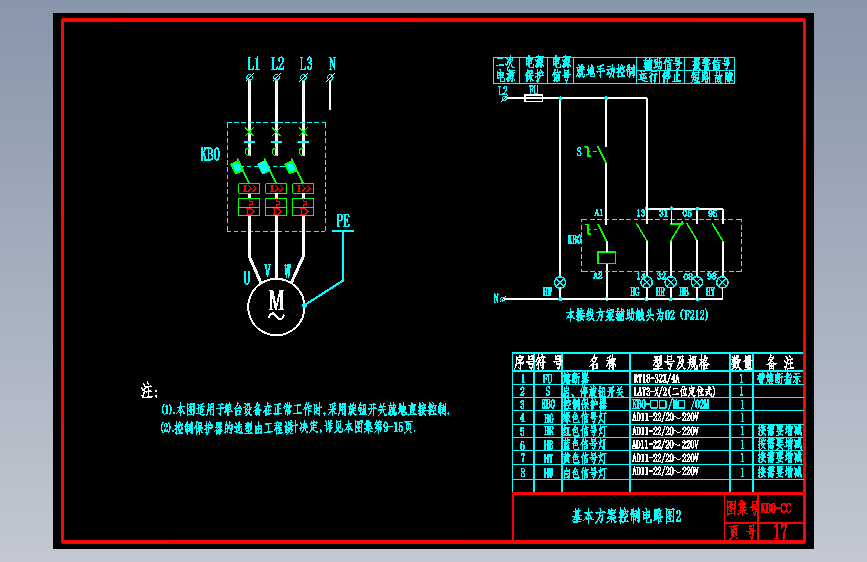Select note line (1) about knob switch control
This screenshot has height=562, width=867.
(x=306, y=410)
